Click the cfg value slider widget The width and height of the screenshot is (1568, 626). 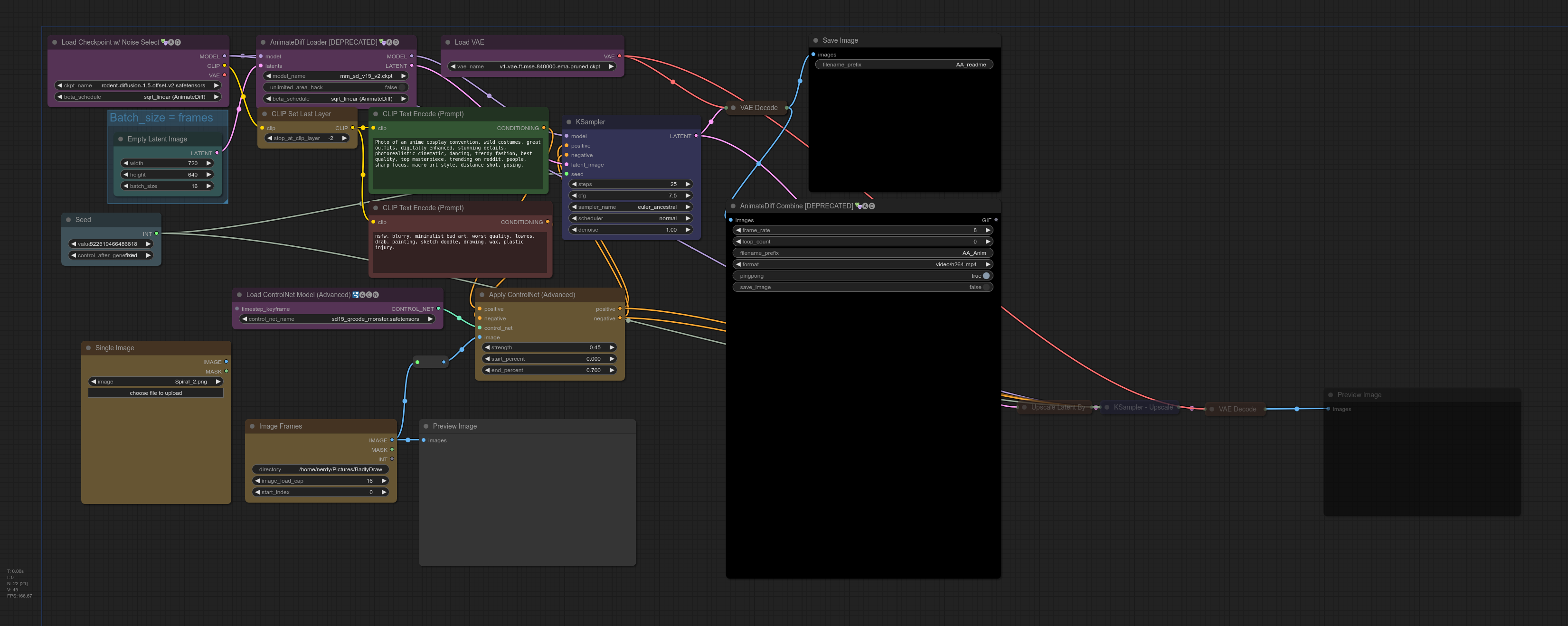(x=630, y=196)
